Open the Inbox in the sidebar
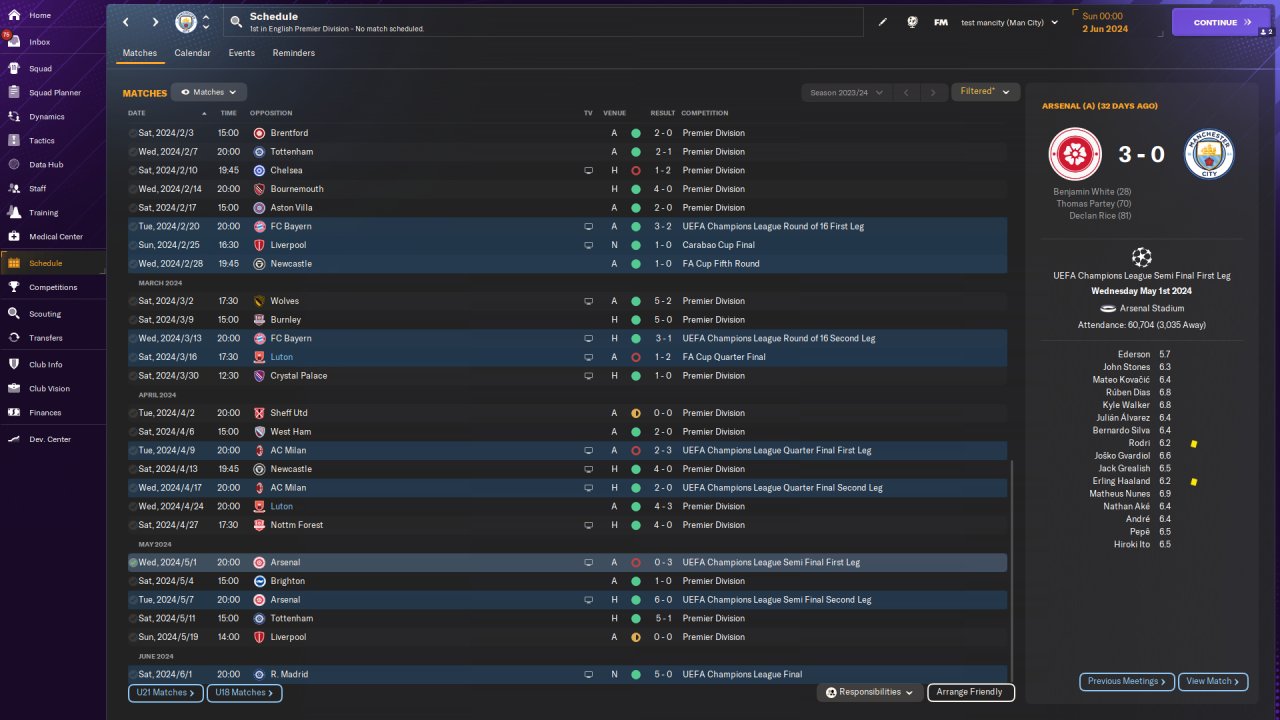Viewport: 1280px width, 720px height. pyautogui.click(x=40, y=42)
